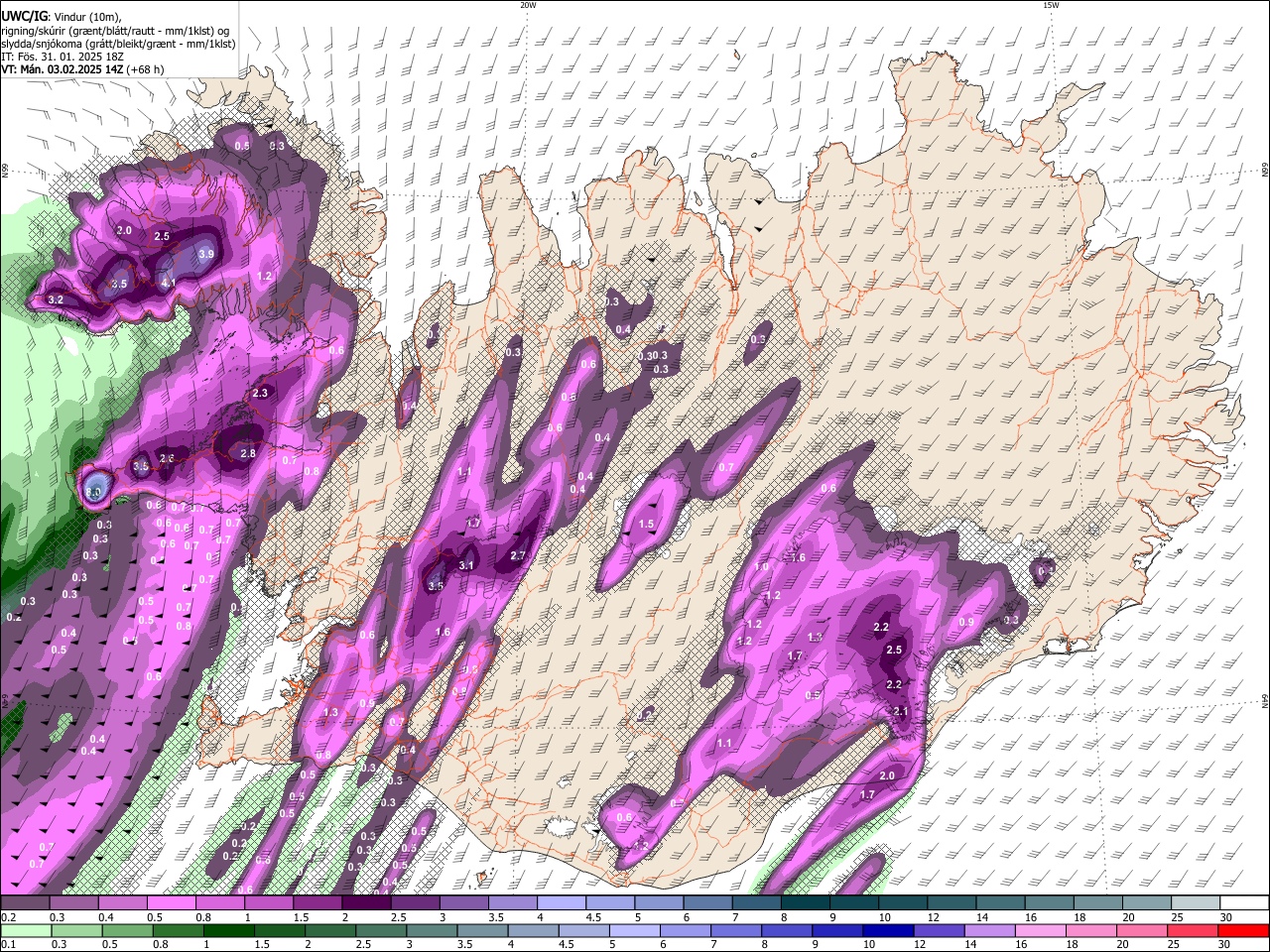Click the 15W longitude label
This screenshot has height=952, width=1270.
click(1051, 5)
